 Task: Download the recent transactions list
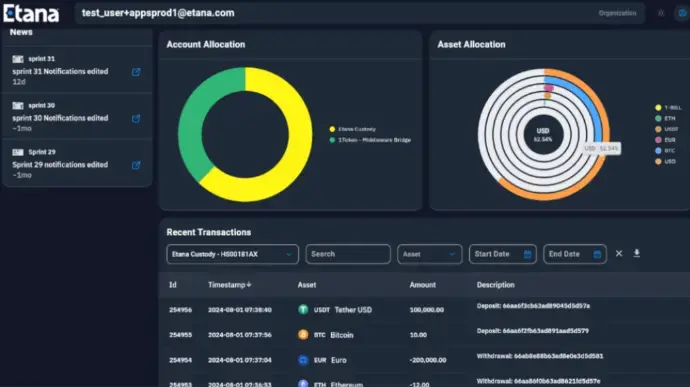(x=636, y=253)
